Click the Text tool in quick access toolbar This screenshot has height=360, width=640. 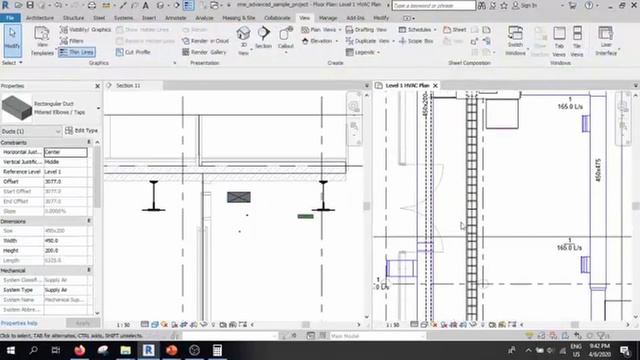tap(146, 5)
